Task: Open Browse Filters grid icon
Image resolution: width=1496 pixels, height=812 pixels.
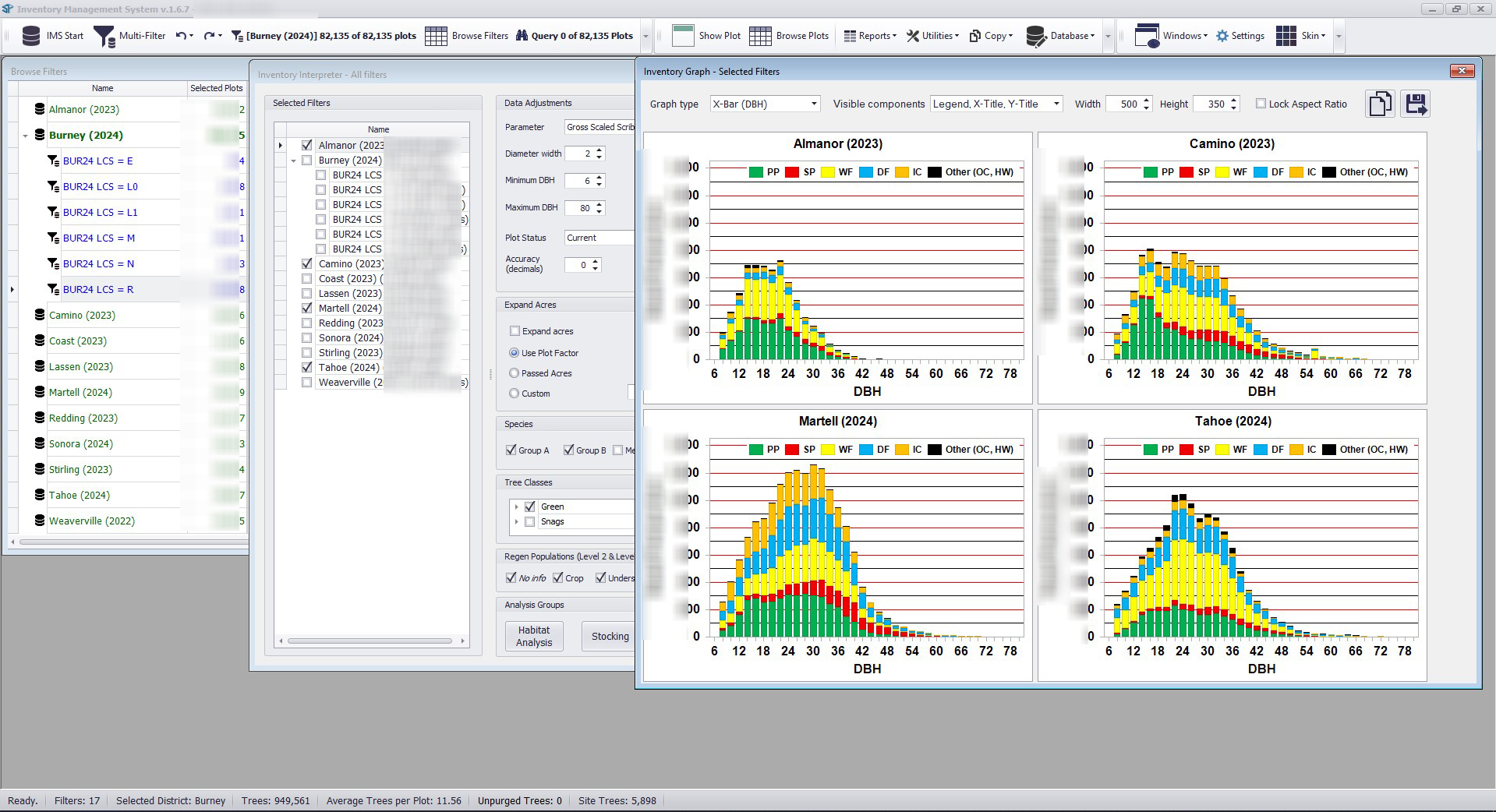Action: pos(436,36)
